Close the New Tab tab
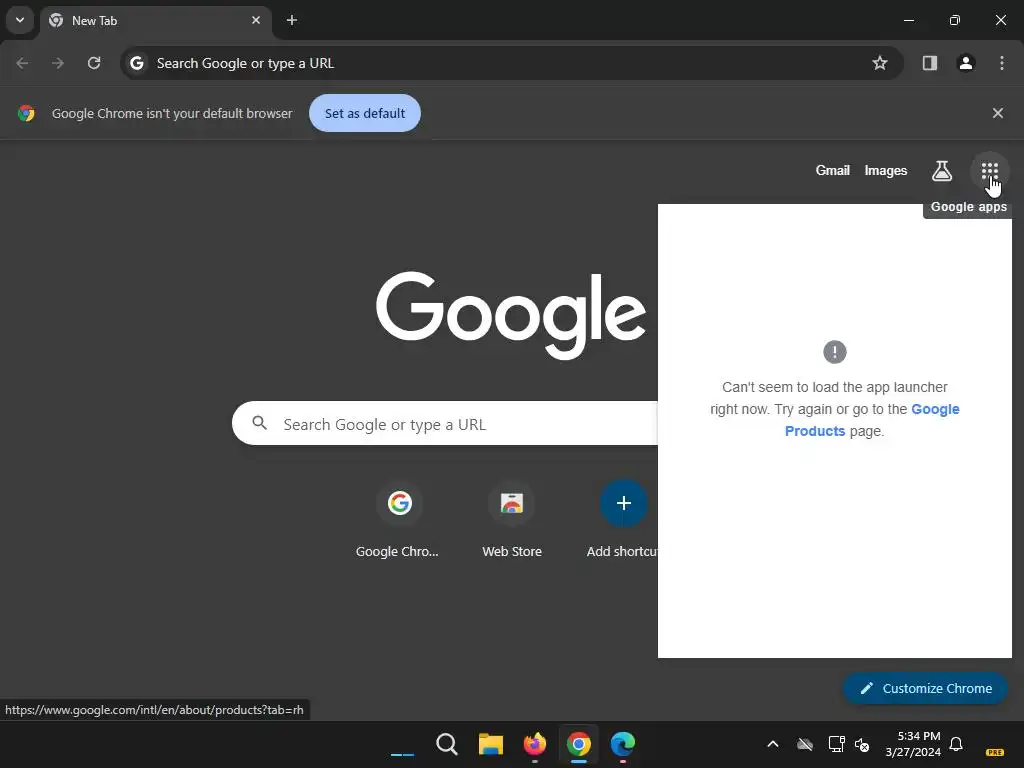The image size is (1024, 768). click(x=256, y=20)
